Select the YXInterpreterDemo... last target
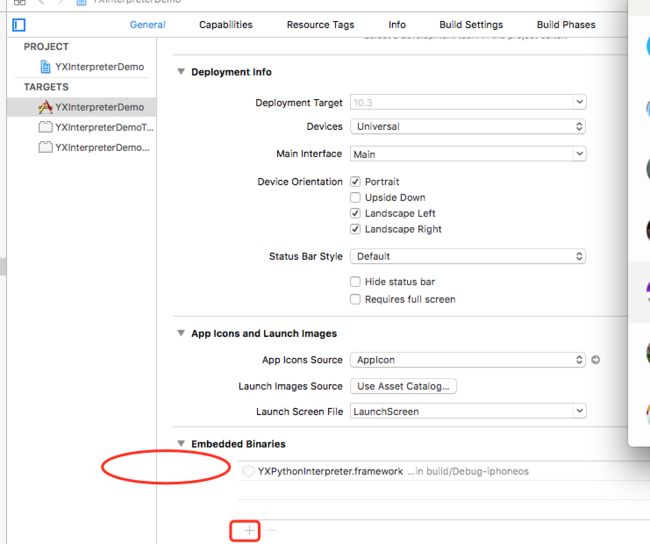The height and width of the screenshot is (544, 650). (x=94, y=148)
